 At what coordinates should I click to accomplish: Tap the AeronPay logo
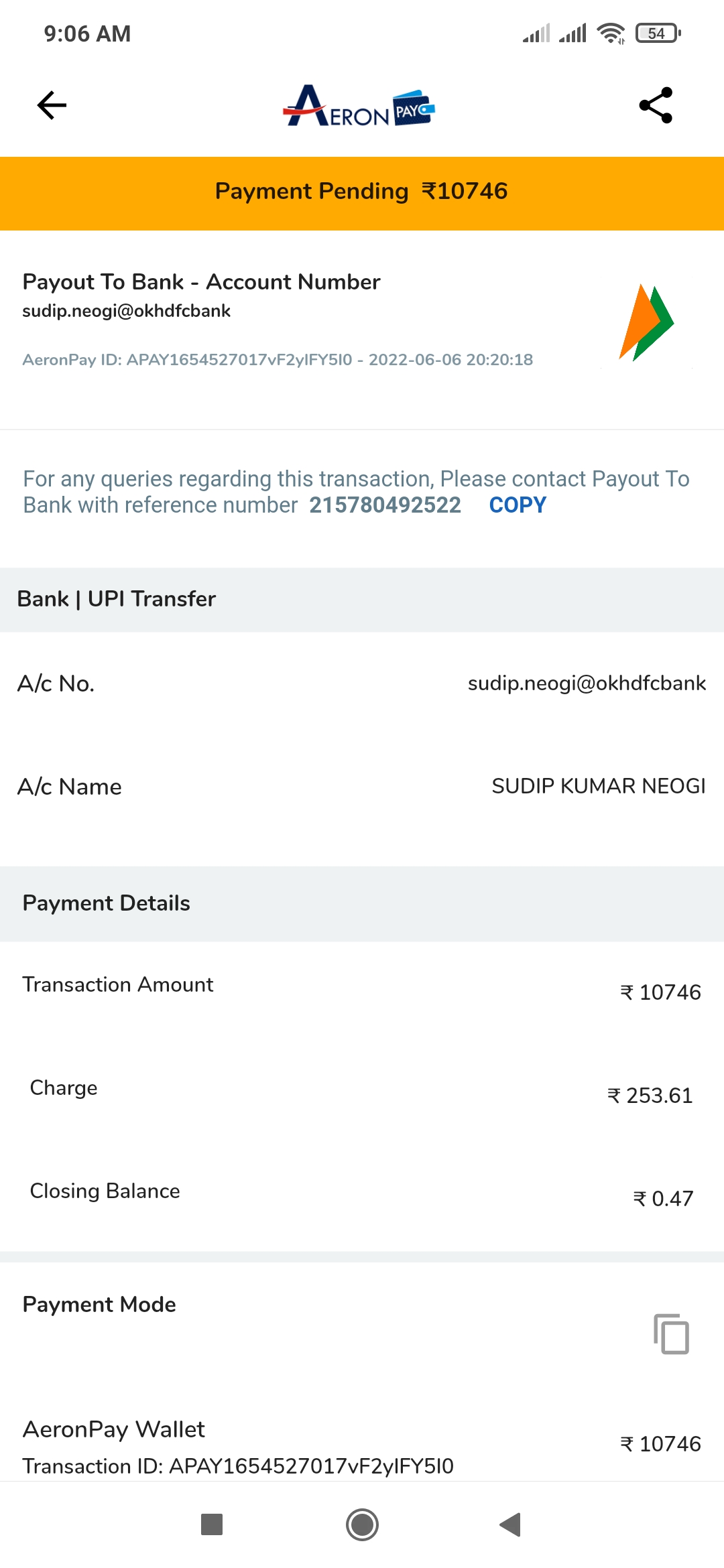click(359, 107)
